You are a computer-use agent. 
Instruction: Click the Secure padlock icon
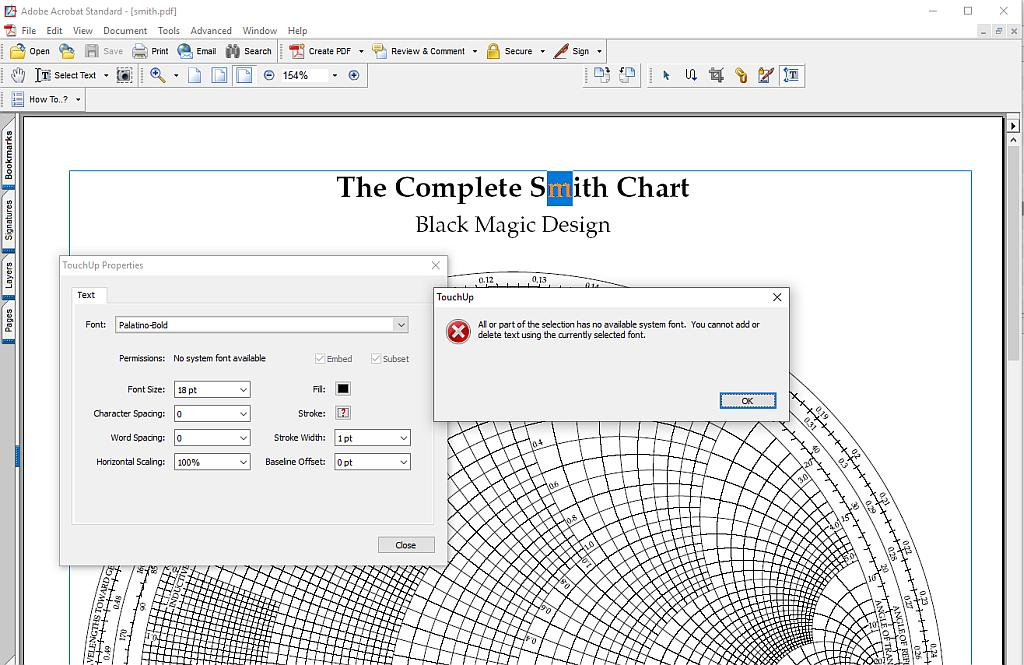(x=493, y=51)
